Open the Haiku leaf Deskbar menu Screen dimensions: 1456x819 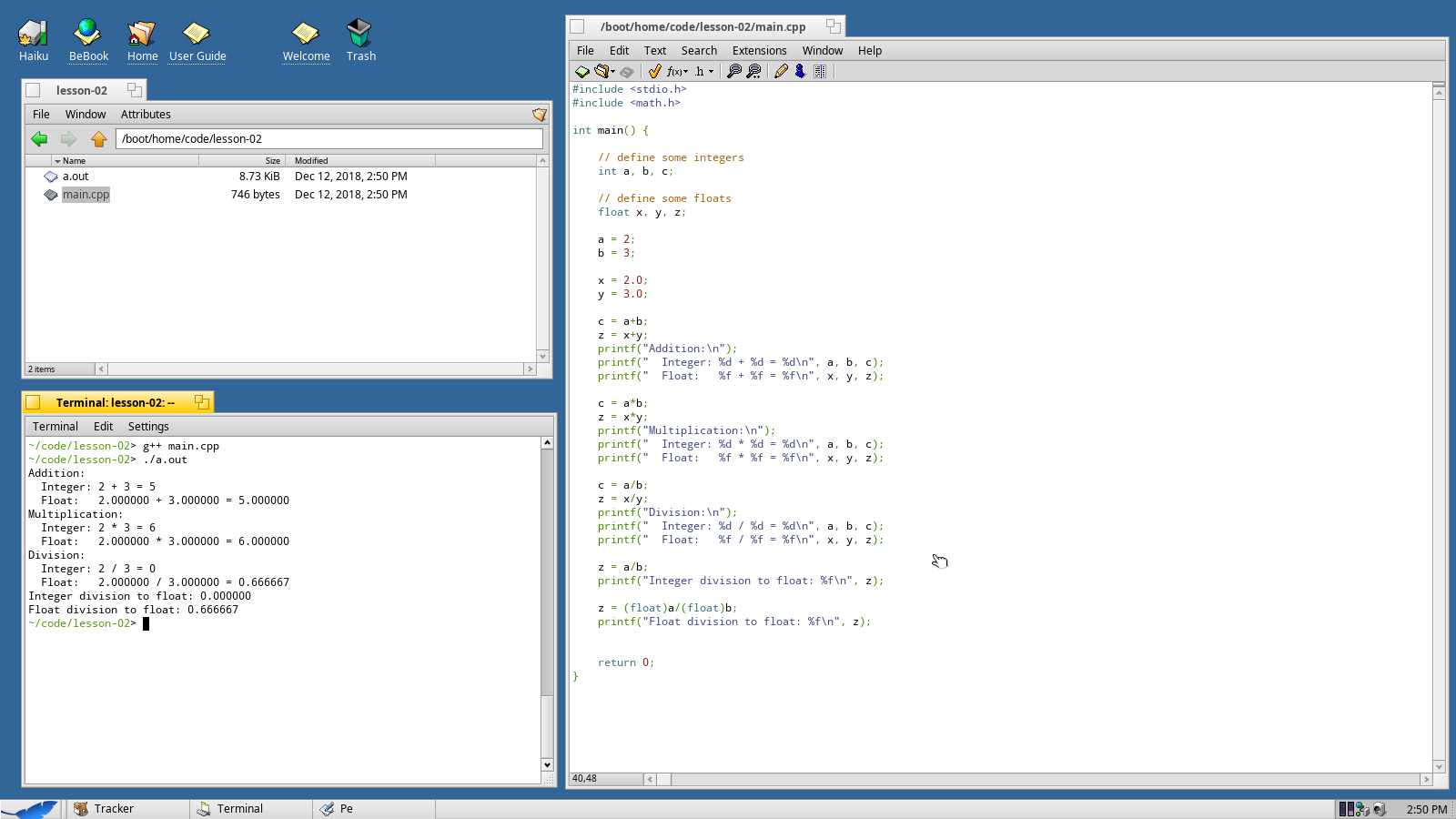32,809
